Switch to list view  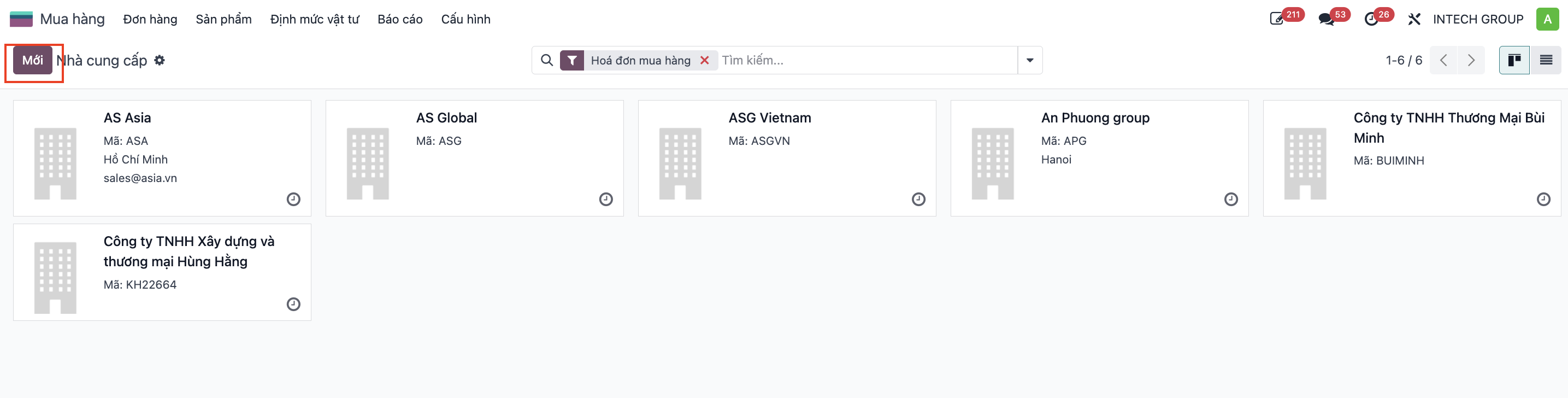[x=1546, y=60]
